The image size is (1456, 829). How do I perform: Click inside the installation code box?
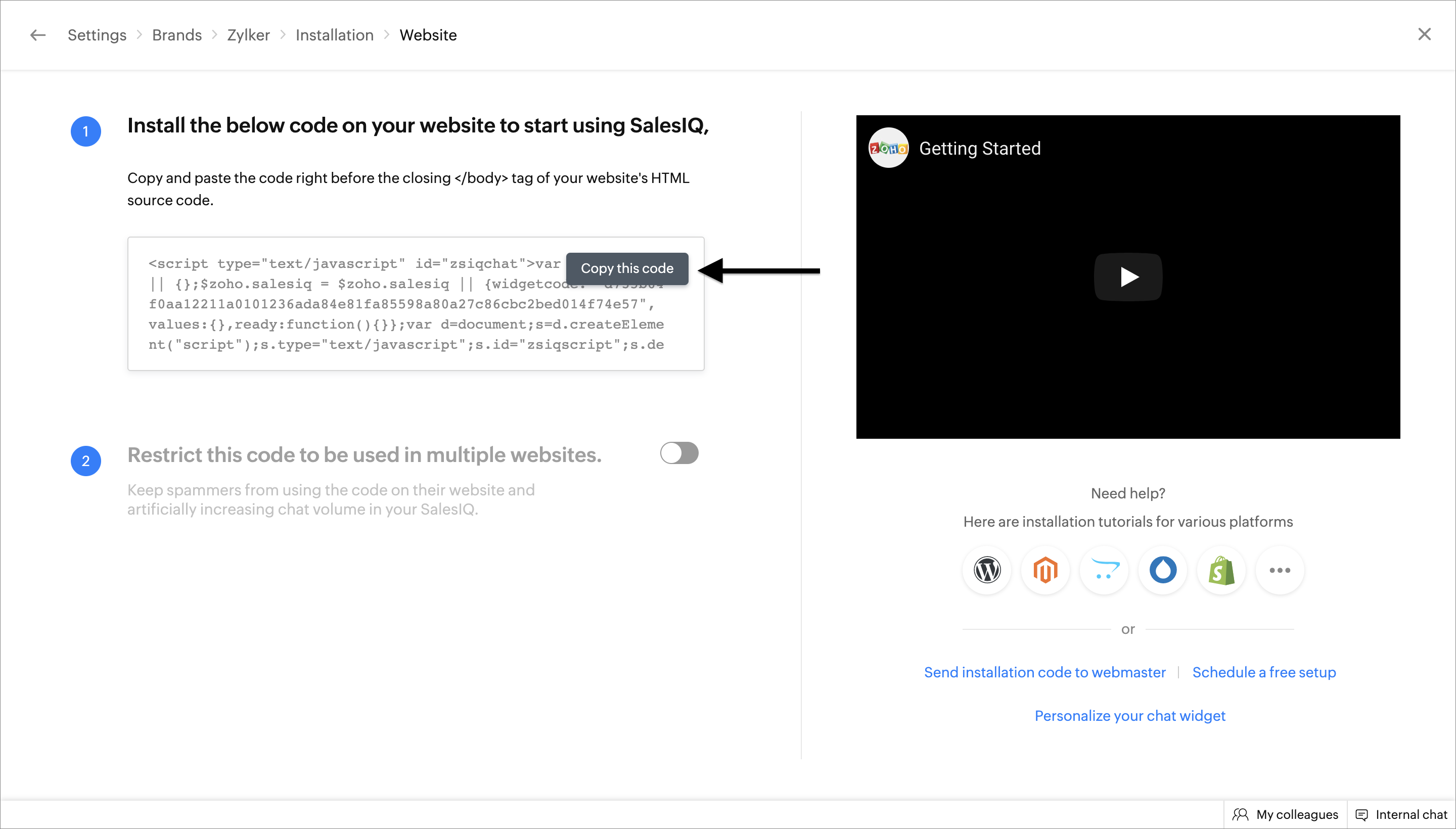coord(398,325)
